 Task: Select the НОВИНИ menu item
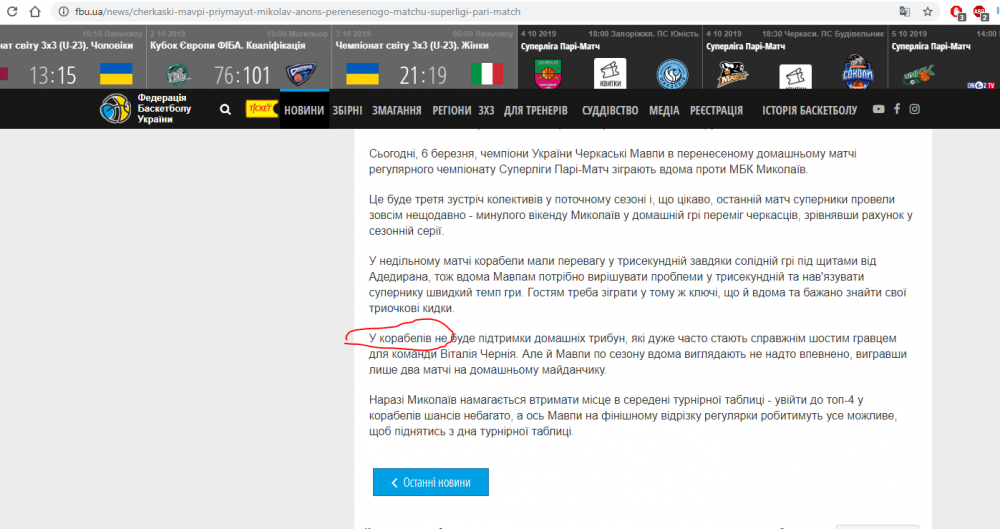tap(304, 110)
